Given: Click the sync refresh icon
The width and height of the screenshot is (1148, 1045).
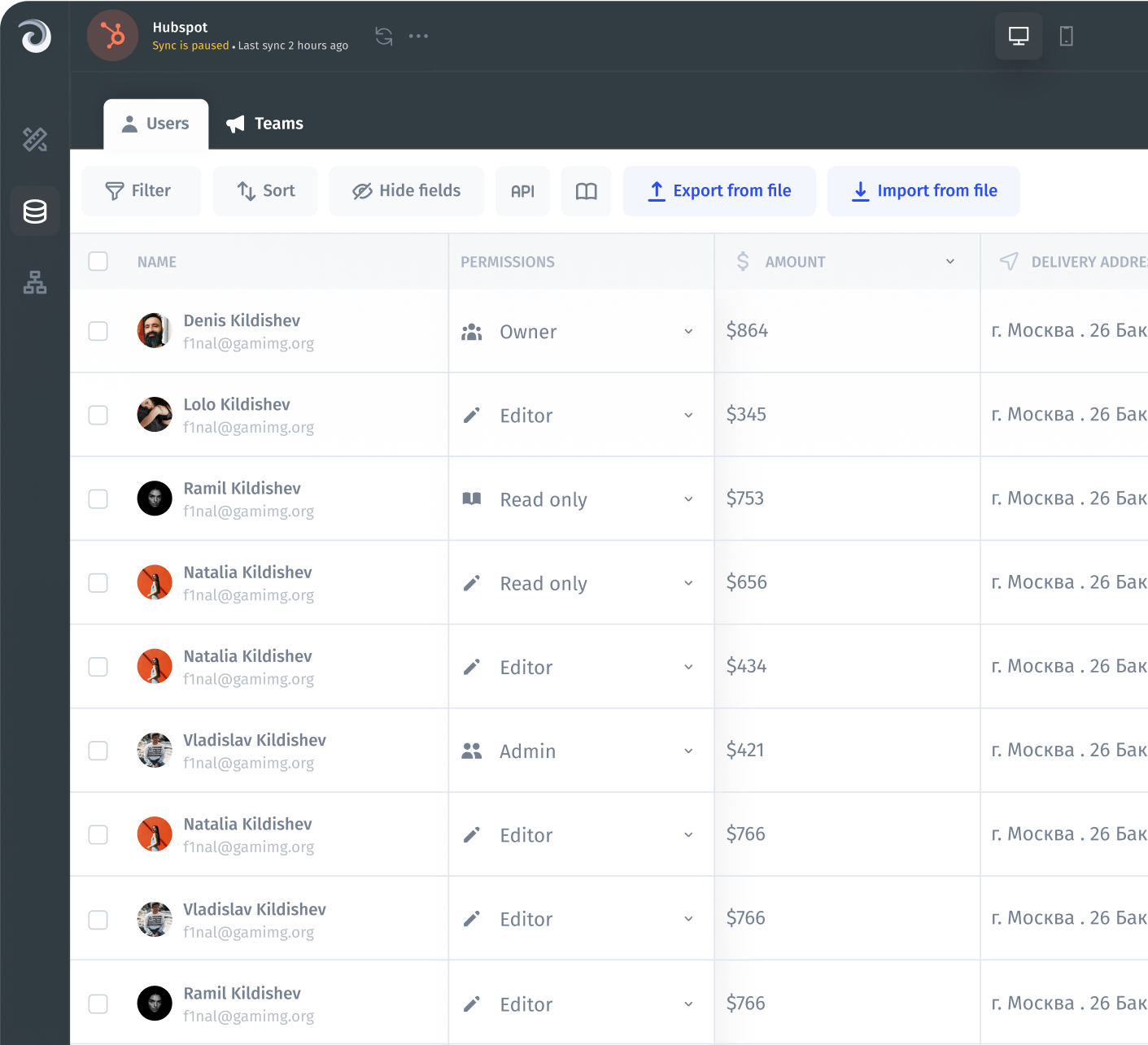Looking at the screenshot, I should 384,36.
